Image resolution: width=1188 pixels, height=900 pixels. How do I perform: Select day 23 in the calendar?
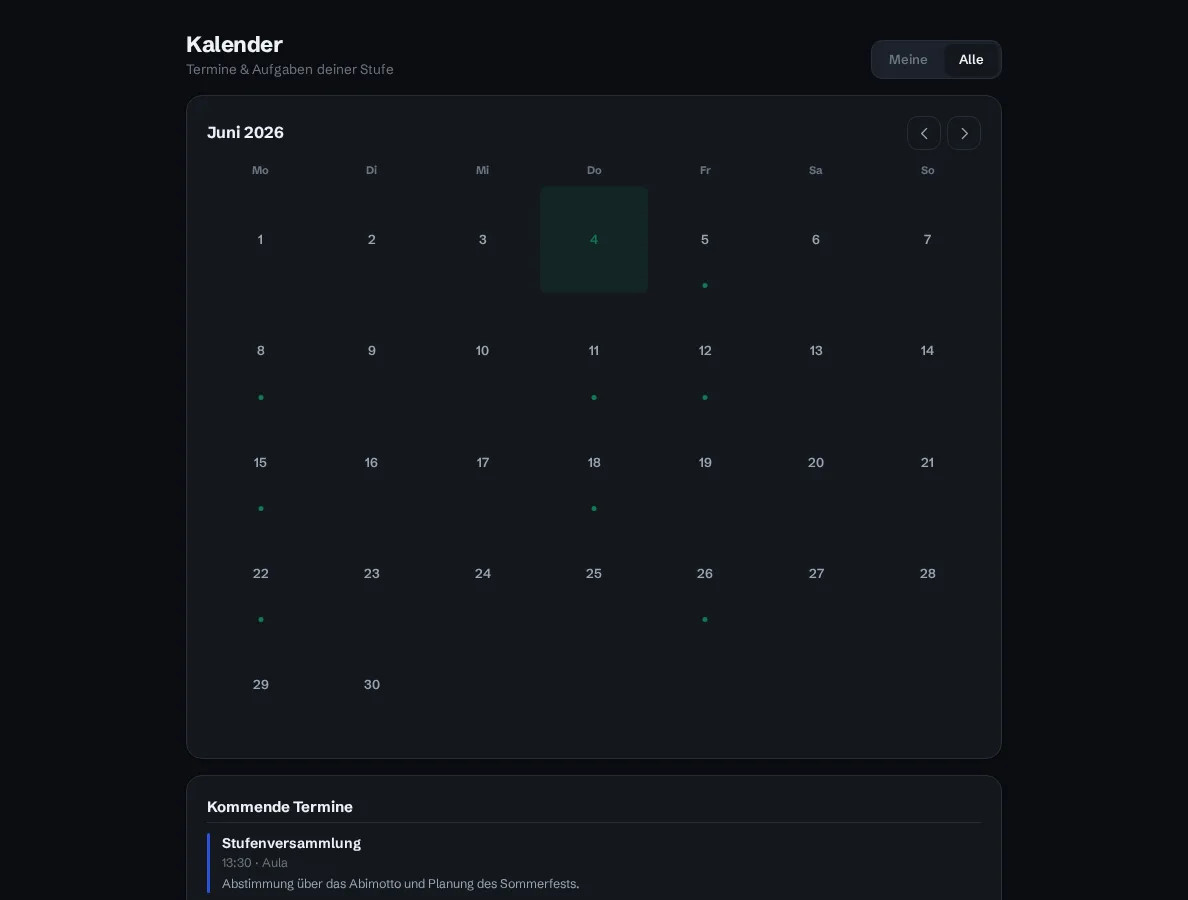point(371,573)
